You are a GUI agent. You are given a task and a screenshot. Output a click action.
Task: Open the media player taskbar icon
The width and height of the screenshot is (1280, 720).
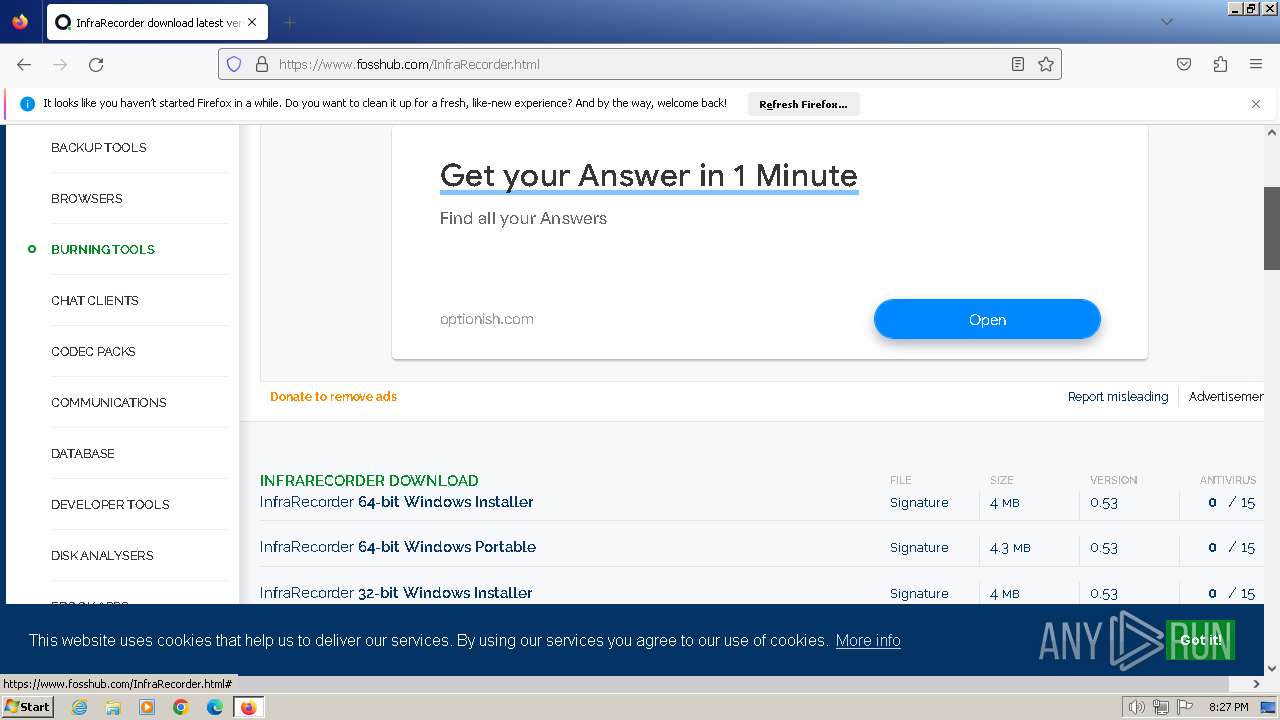[147, 707]
